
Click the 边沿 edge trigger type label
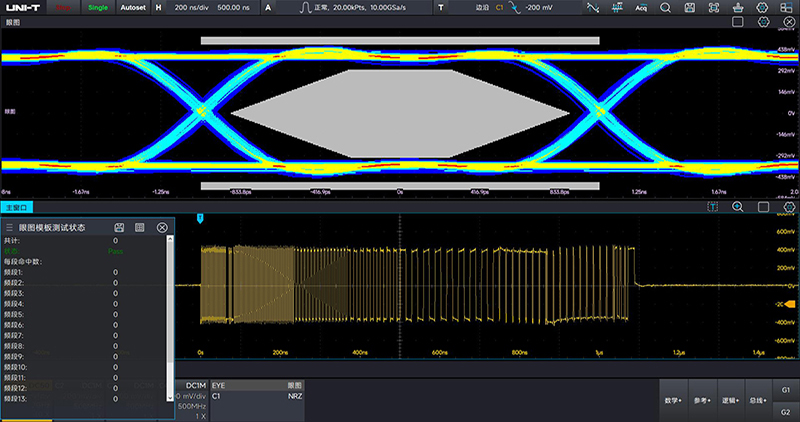tap(482, 8)
